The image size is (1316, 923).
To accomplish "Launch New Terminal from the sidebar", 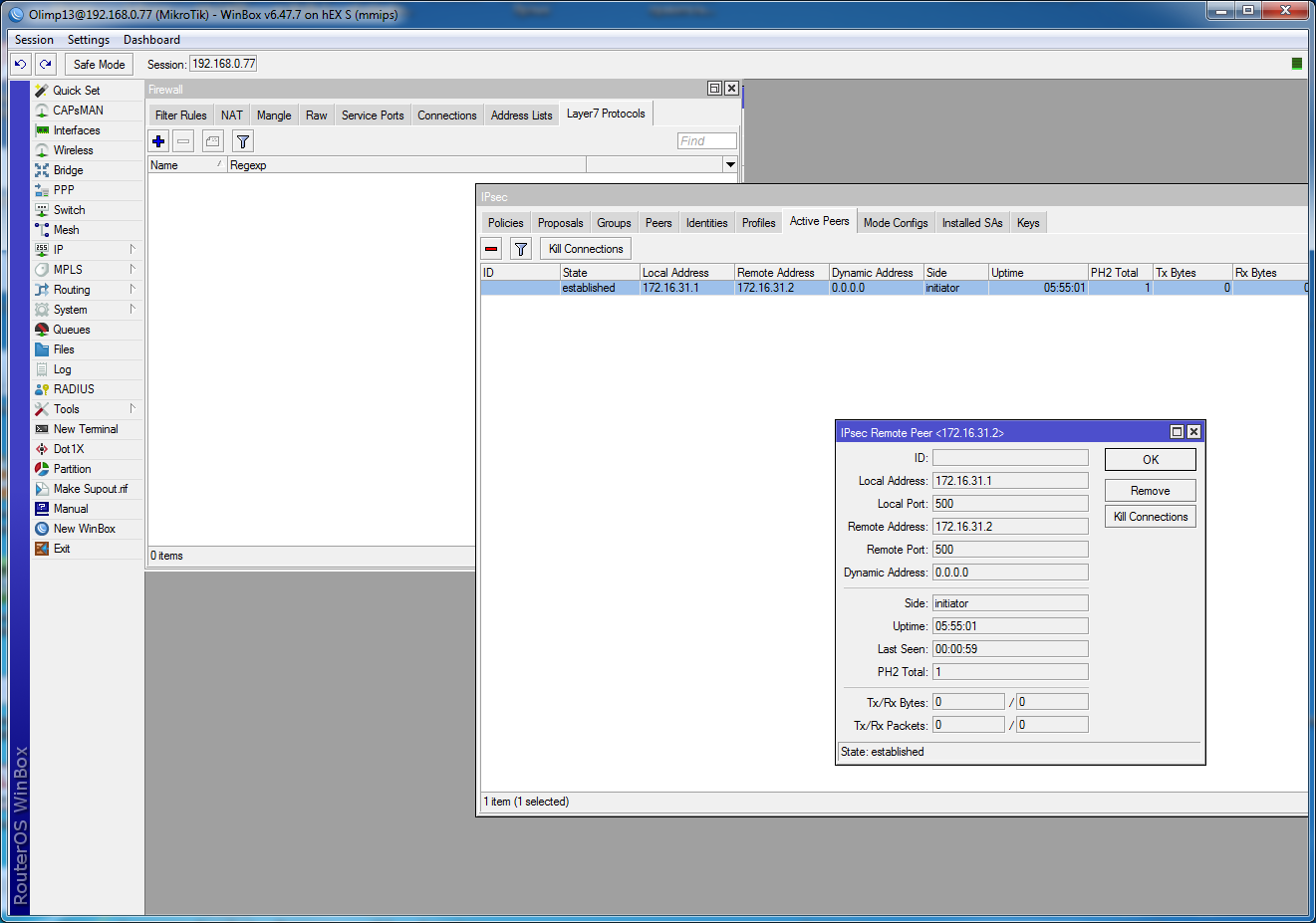I will [86, 429].
